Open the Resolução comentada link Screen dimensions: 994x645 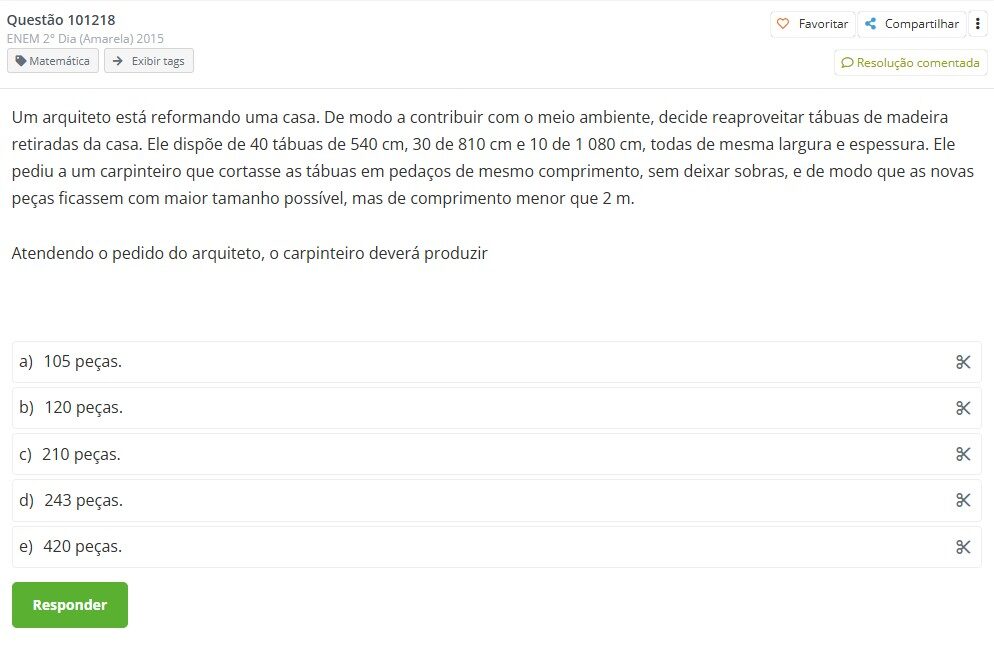pyautogui.click(x=910, y=62)
